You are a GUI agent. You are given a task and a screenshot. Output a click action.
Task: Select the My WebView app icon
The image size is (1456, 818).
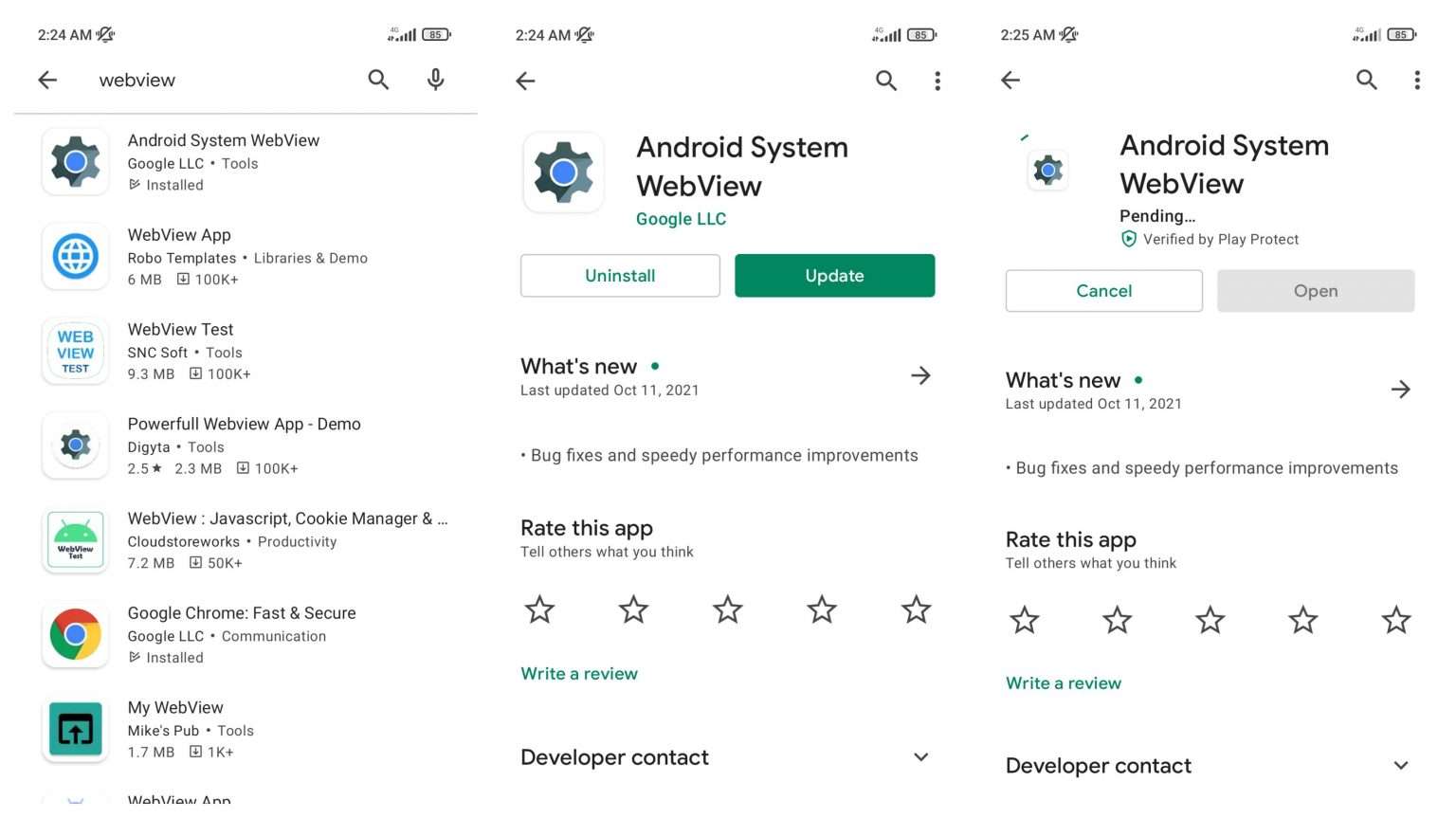[75, 729]
